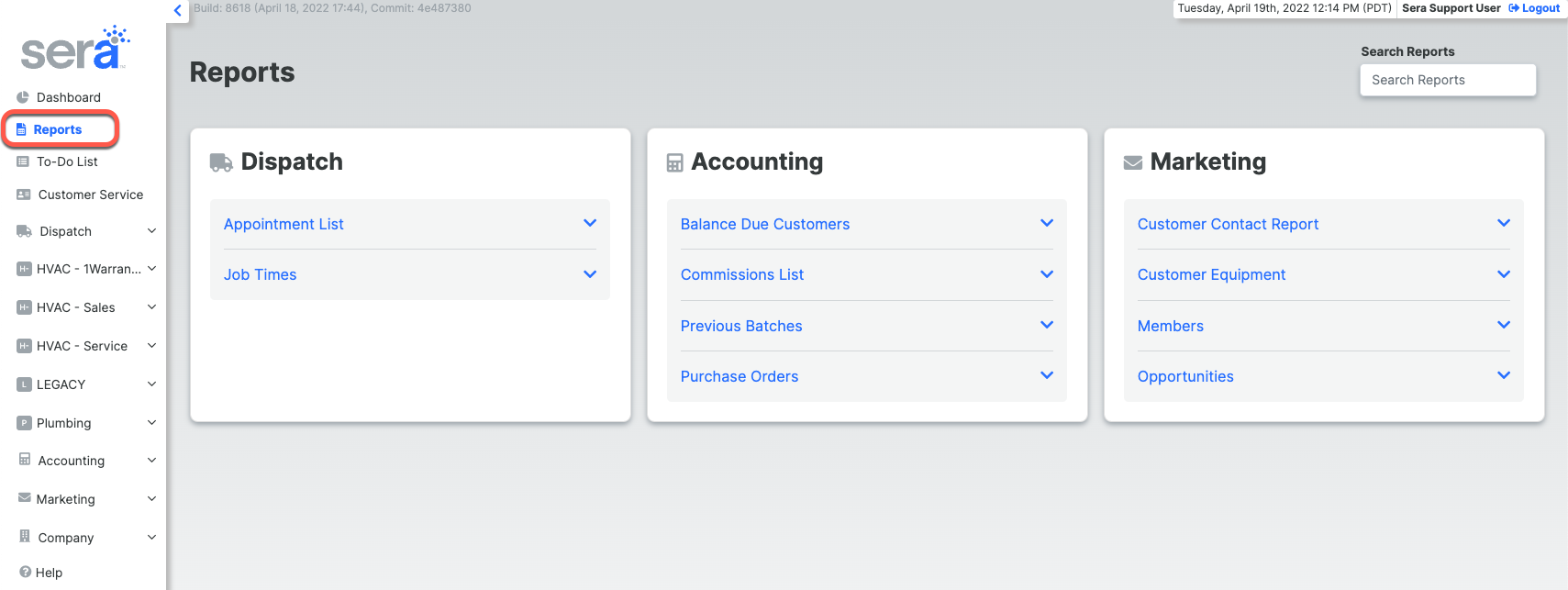Expand Balance Due Customers chevron
The image size is (1568, 590).
(1046, 224)
